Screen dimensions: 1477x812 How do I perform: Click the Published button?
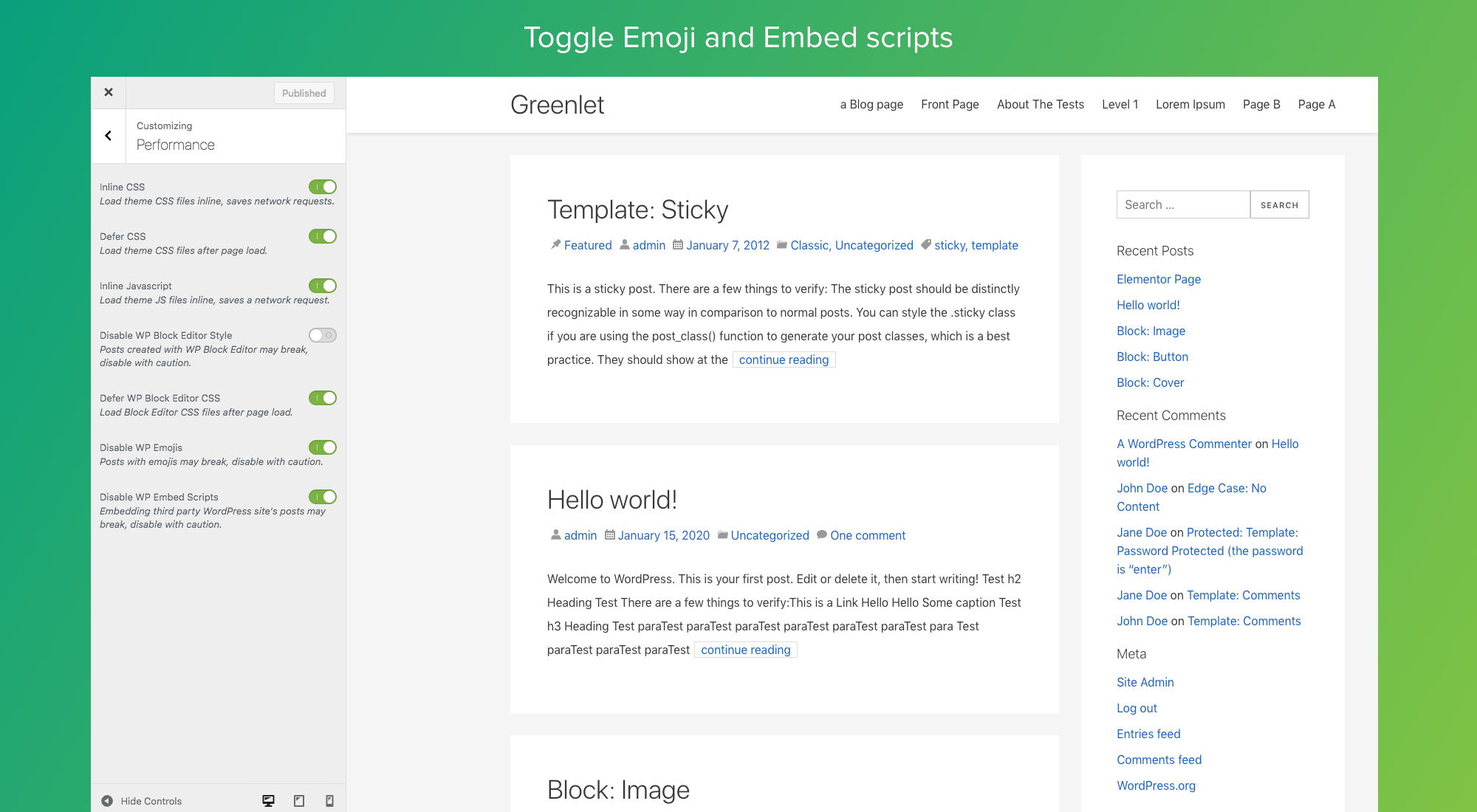[304, 93]
